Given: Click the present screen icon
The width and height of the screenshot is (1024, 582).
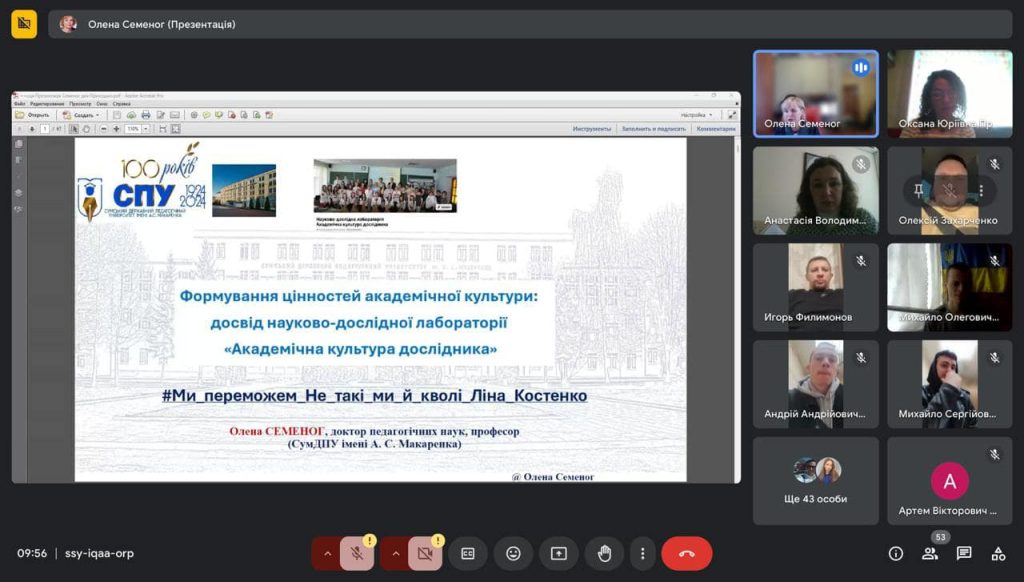Looking at the screenshot, I should [x=559, y=553].
